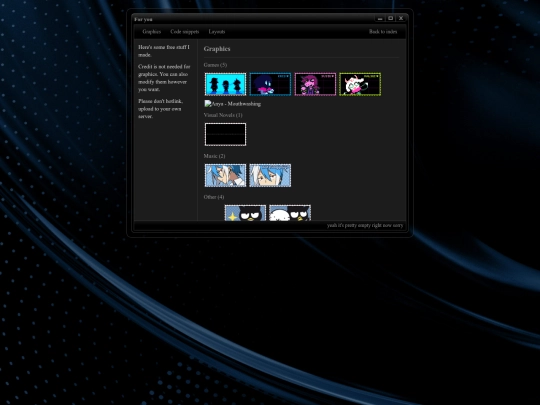Switch to the Code snippets tab
The height and width of the screenshot is (405, 540).
click(x=185, y=32)
